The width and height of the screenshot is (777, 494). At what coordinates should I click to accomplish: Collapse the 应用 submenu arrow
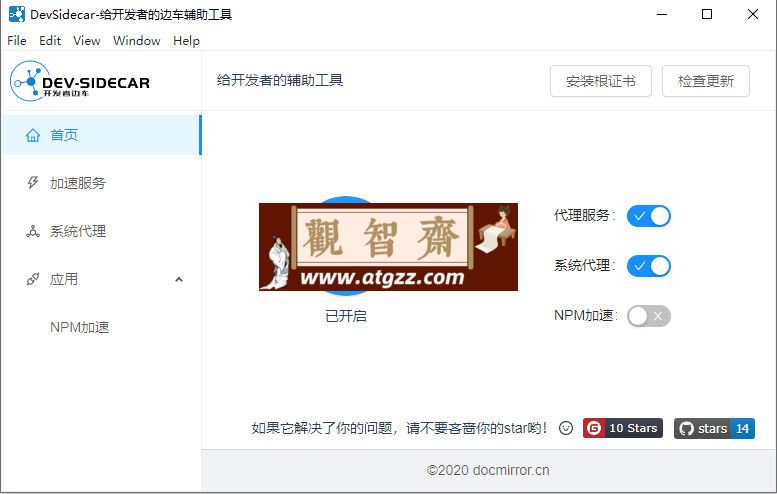pos(179,279)
